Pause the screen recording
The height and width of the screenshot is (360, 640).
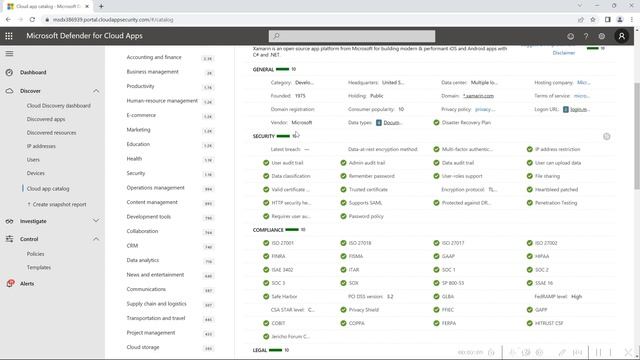pyautogui.click(x=598, y=352)
